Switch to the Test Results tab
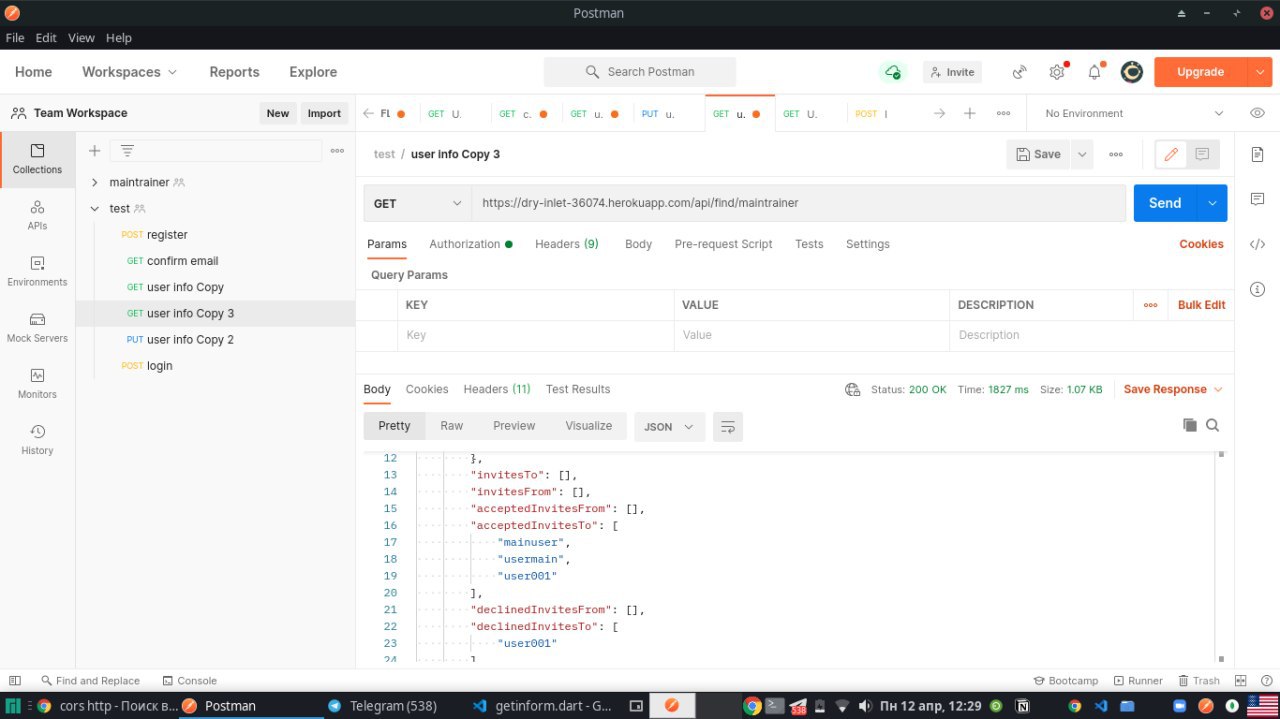 (x=578, y=389)
